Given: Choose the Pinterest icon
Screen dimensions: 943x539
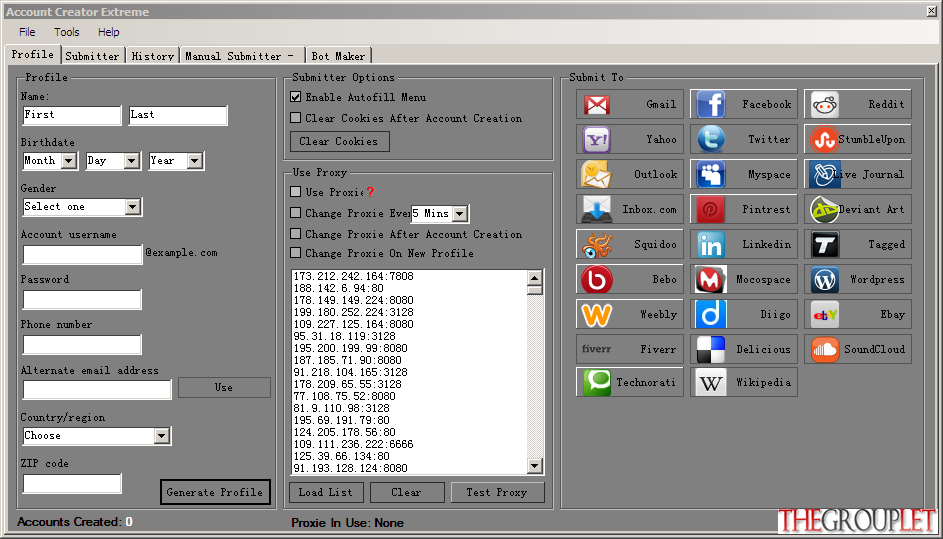Looking at the screenshot, I should click(711, 209).
